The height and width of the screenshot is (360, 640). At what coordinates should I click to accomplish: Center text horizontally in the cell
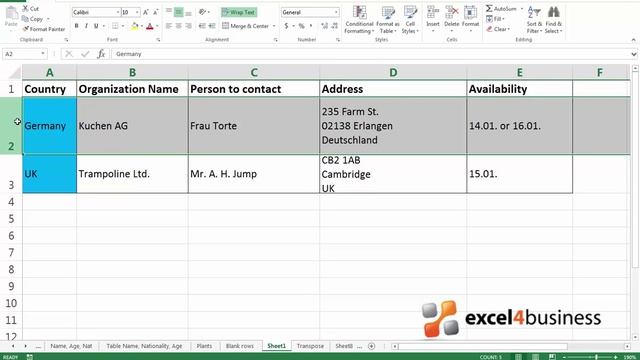pos(178,26)
